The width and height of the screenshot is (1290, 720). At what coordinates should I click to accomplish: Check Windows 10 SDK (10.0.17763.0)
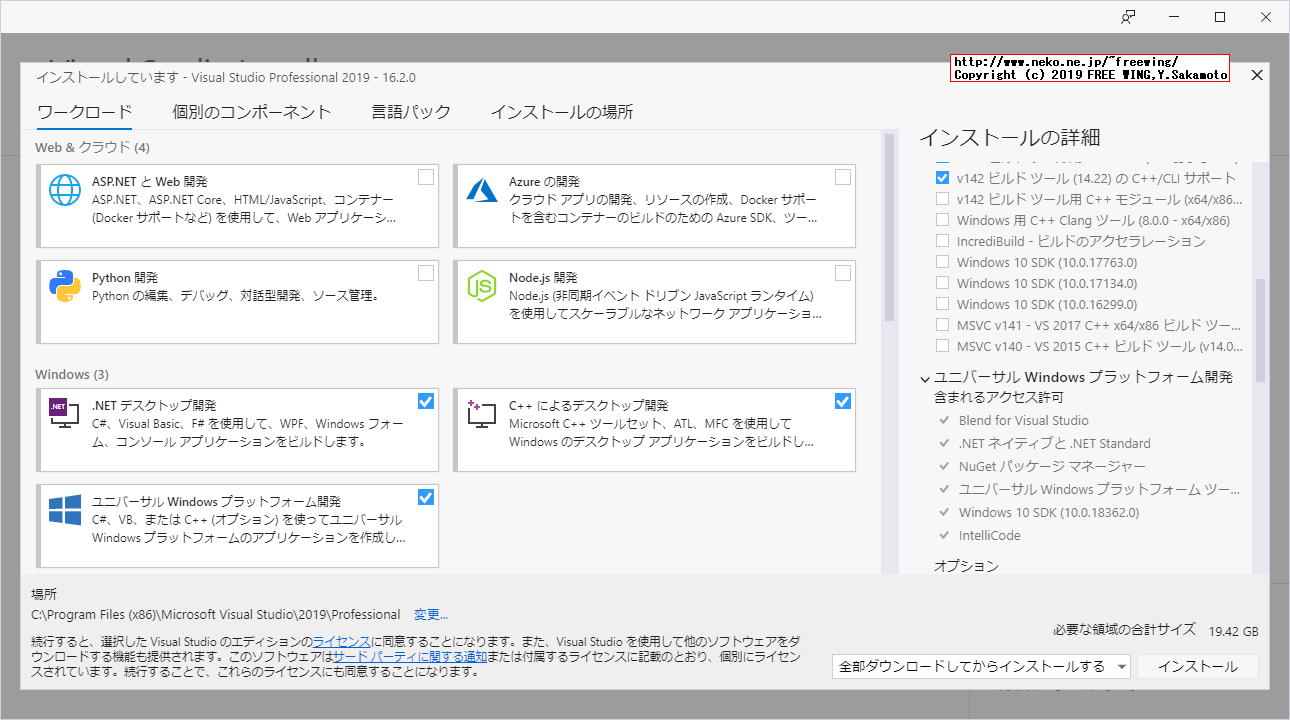click(942, 261)
